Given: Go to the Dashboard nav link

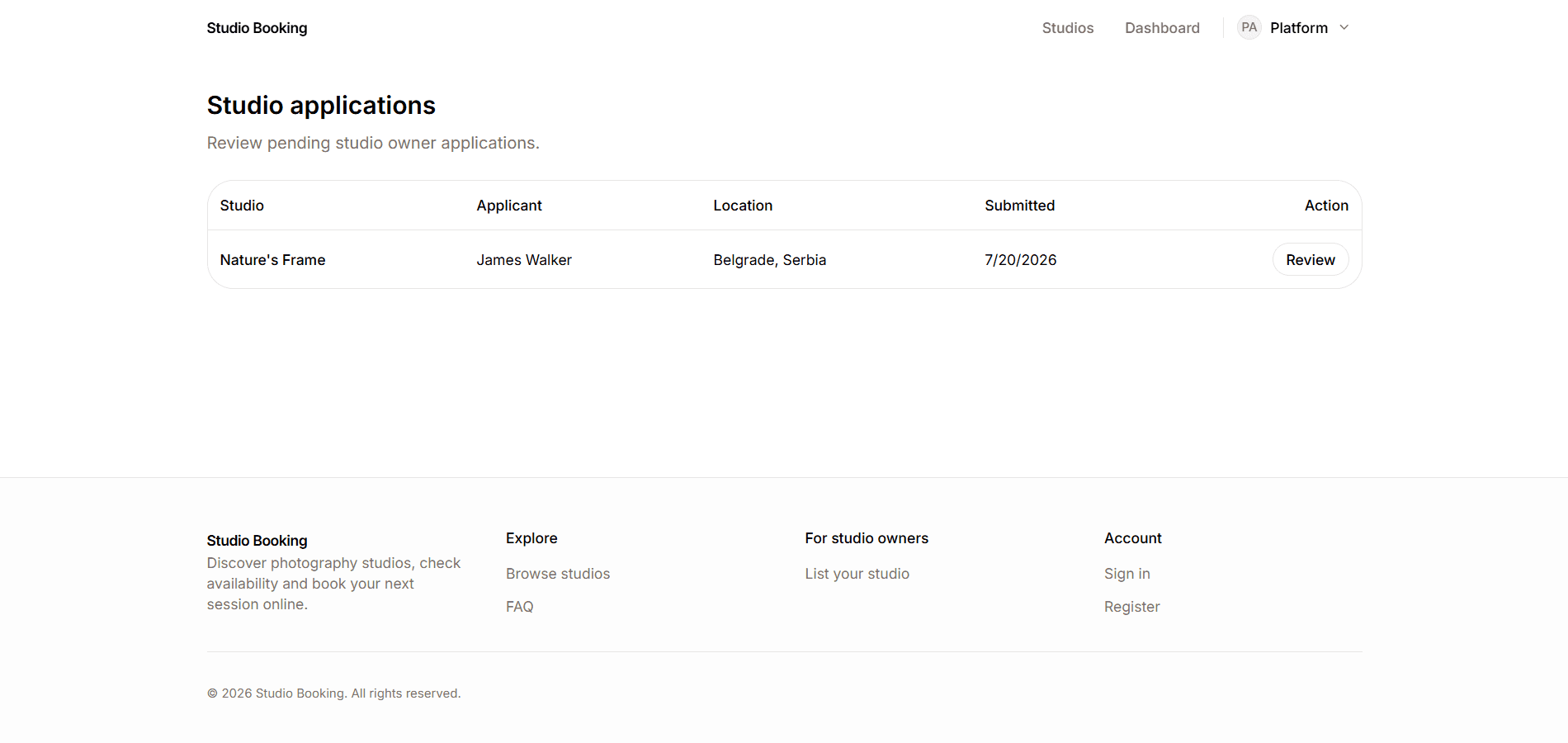Looking at the screenshot, I should pos(1162,28).
